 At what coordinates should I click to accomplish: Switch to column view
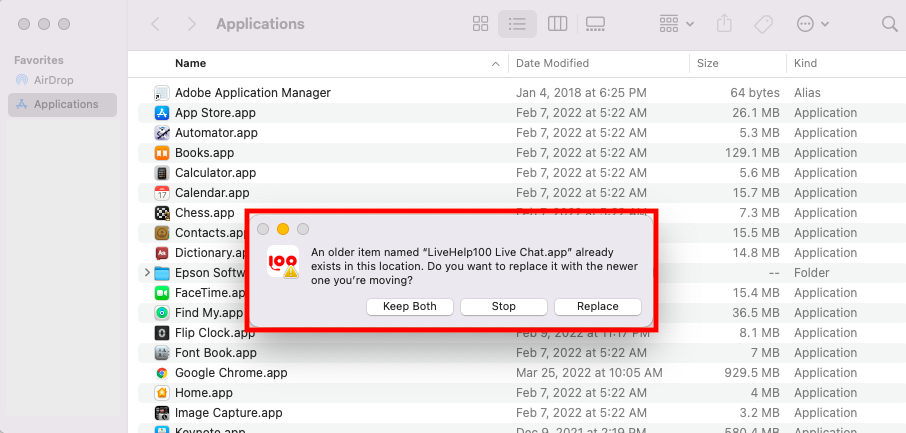[558, 24]
